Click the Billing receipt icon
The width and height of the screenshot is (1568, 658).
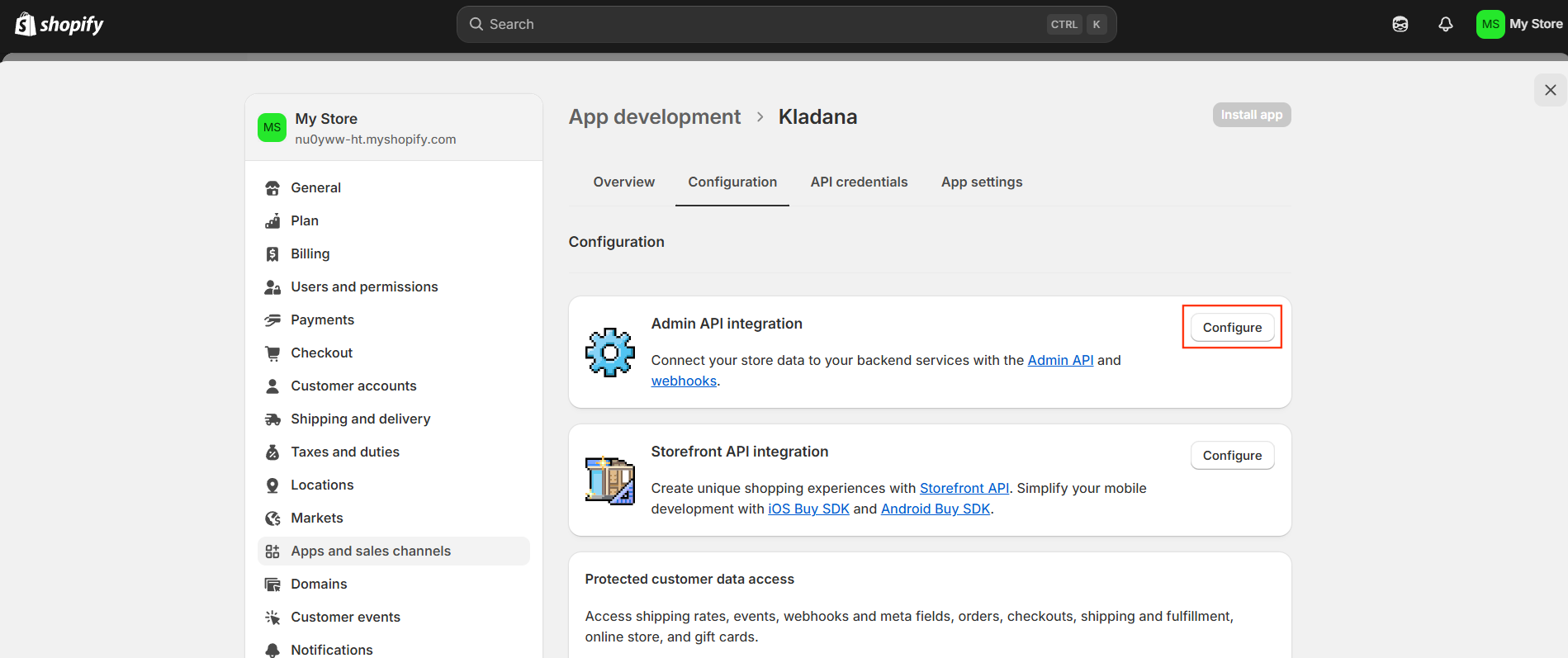tap(272, 254)
